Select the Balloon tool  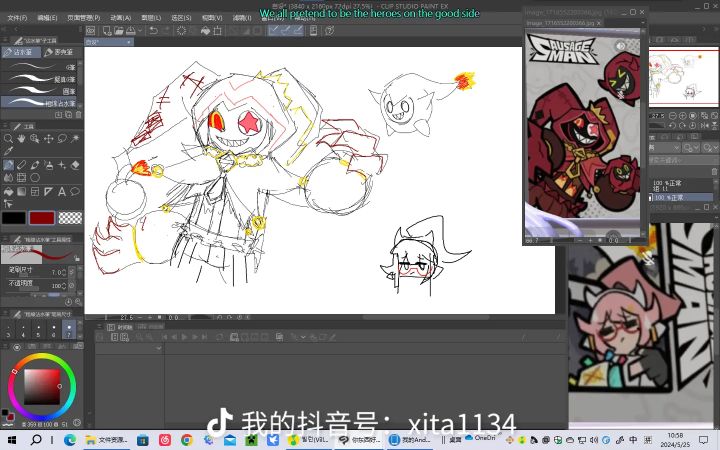75,191
